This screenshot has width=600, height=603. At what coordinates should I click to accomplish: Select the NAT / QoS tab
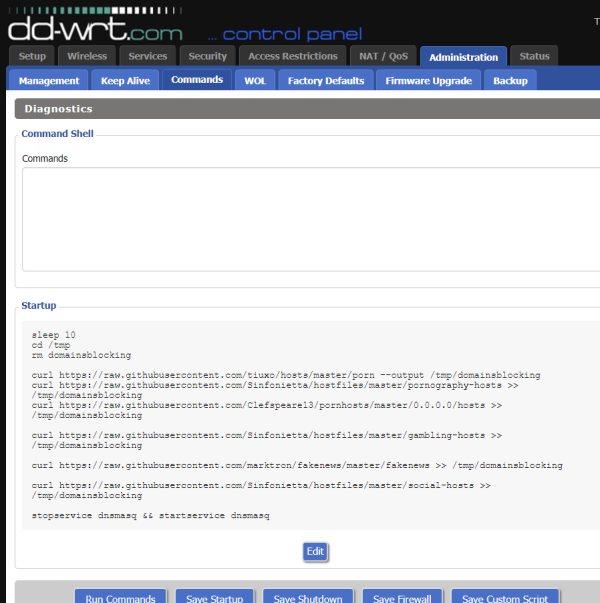point(383,56)
